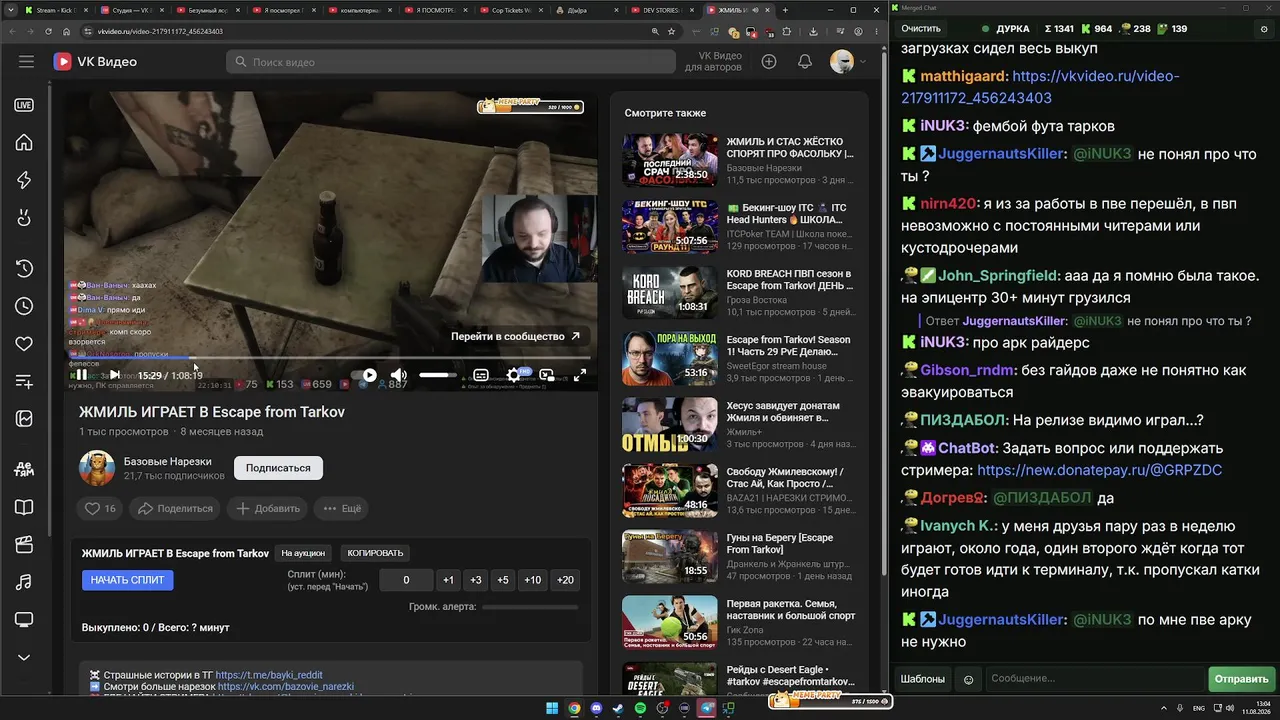The height and width of the screenshot is (720, 1280).
Task: Pause the video playback
Action: click(x=82, y=375)
